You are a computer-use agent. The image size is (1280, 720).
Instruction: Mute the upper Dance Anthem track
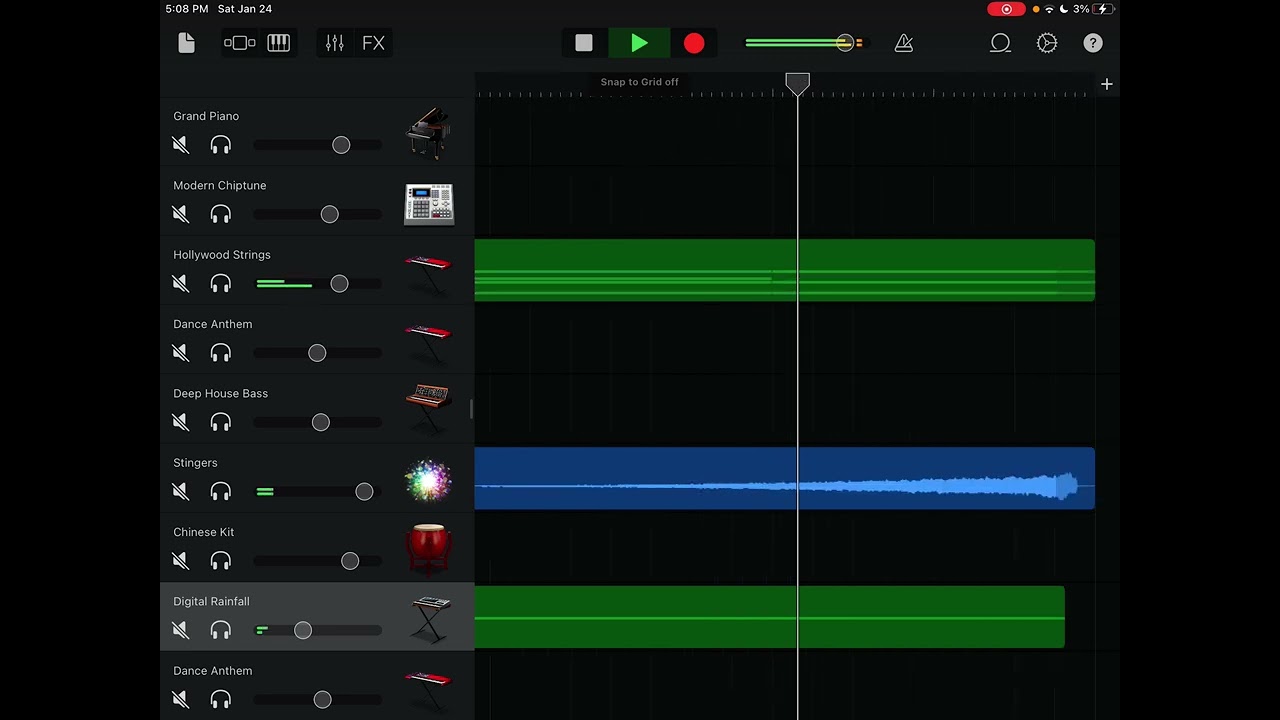click(181, 353)
